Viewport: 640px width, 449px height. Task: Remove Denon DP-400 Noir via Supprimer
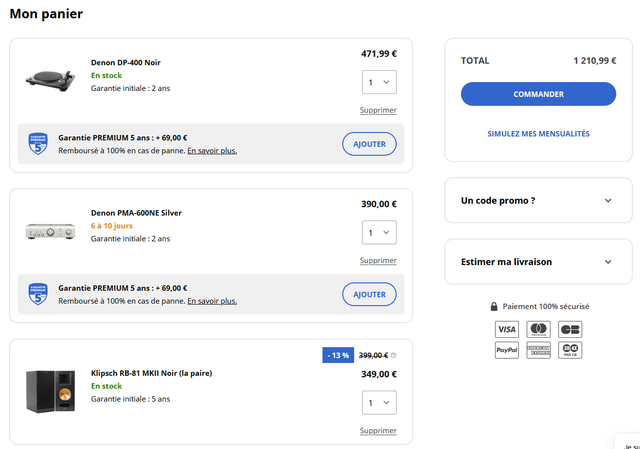[378, 110]
